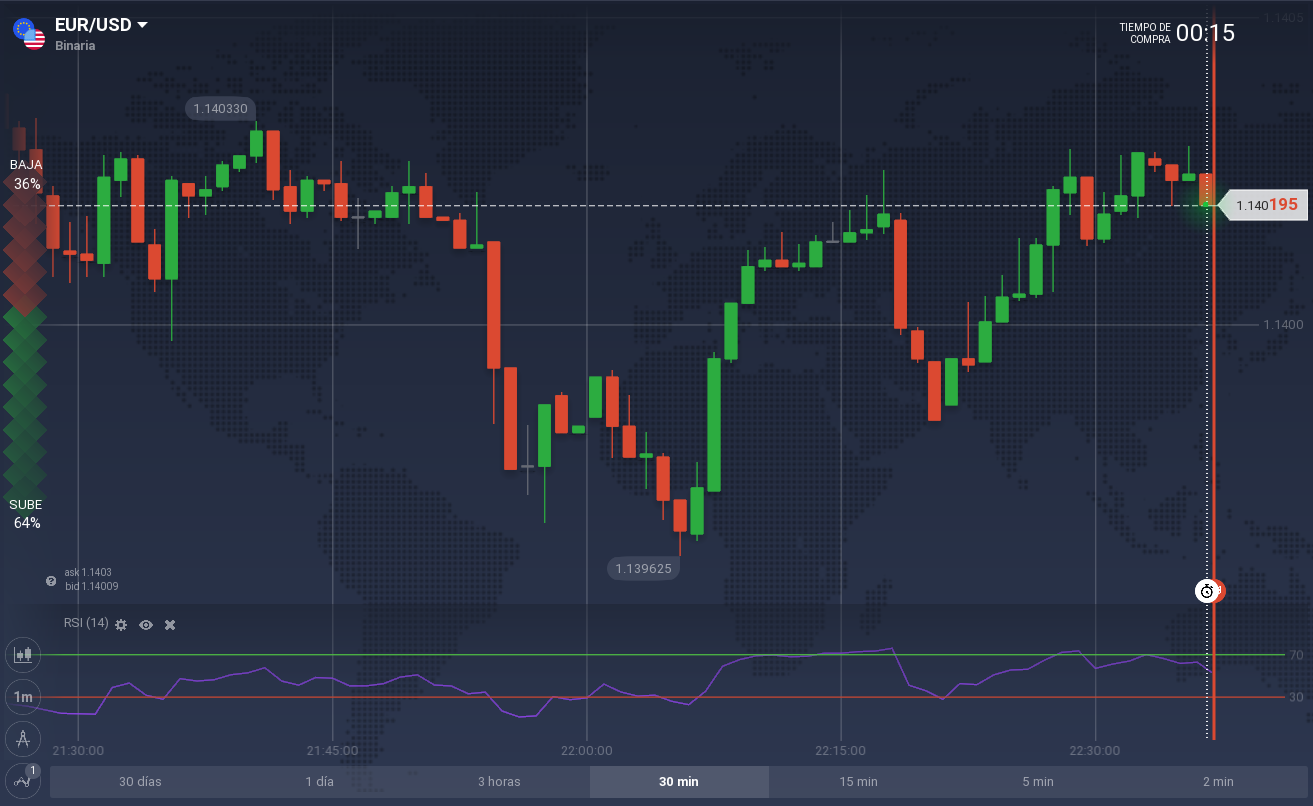
Task: Click the low price label 1.139625
Action: click(643, 569)
